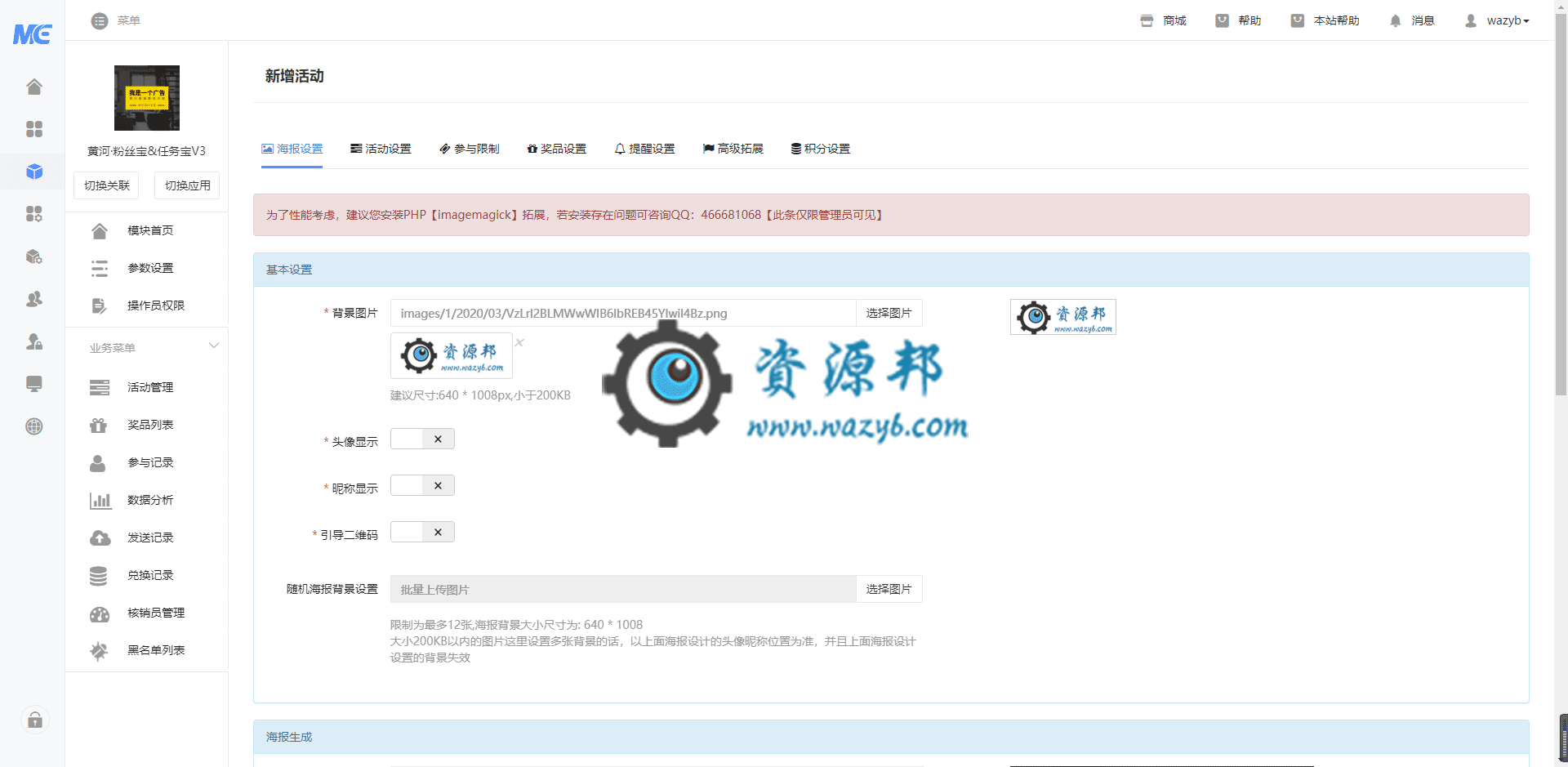Screen dimensions: 1568x767
Task: Click the 操作员权限 document icon
Action: click(x=100, y=306)
